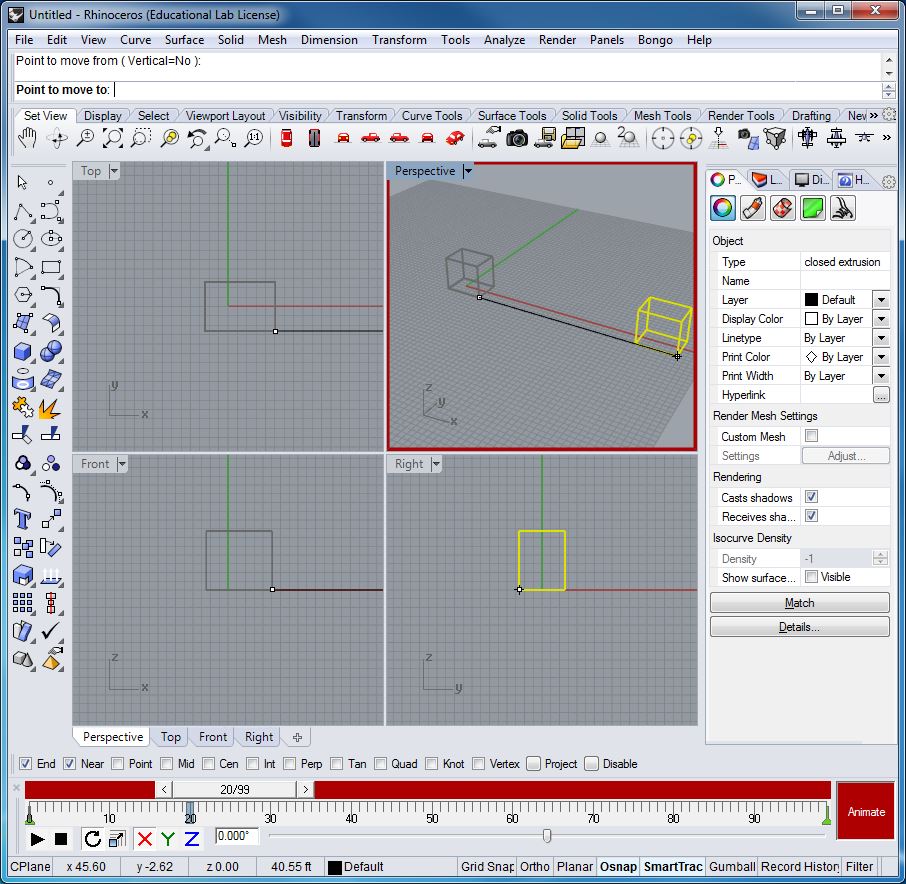Click the Explode tool icon
Viewport: 906px width, 884px height.
pyautogui.click(x=51, y=408)
